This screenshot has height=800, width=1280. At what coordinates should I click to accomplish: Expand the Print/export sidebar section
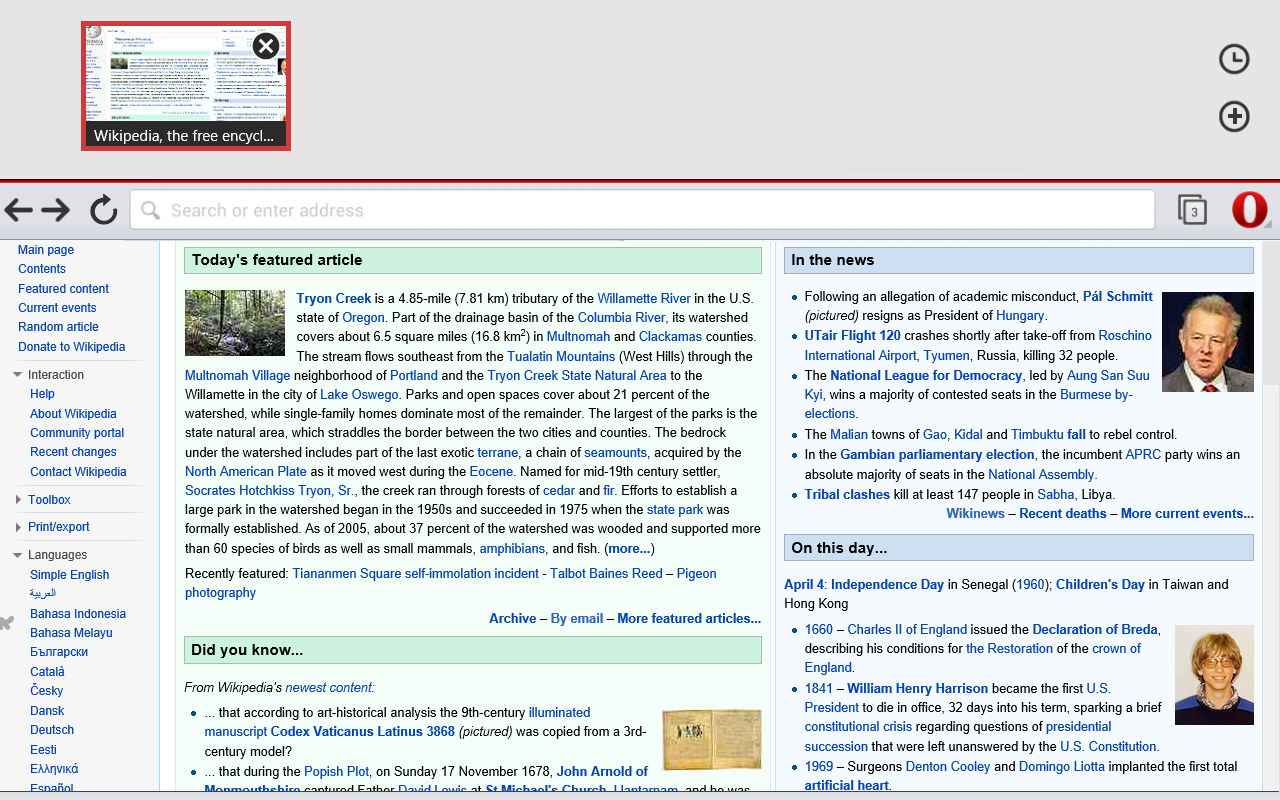point(18,527)
